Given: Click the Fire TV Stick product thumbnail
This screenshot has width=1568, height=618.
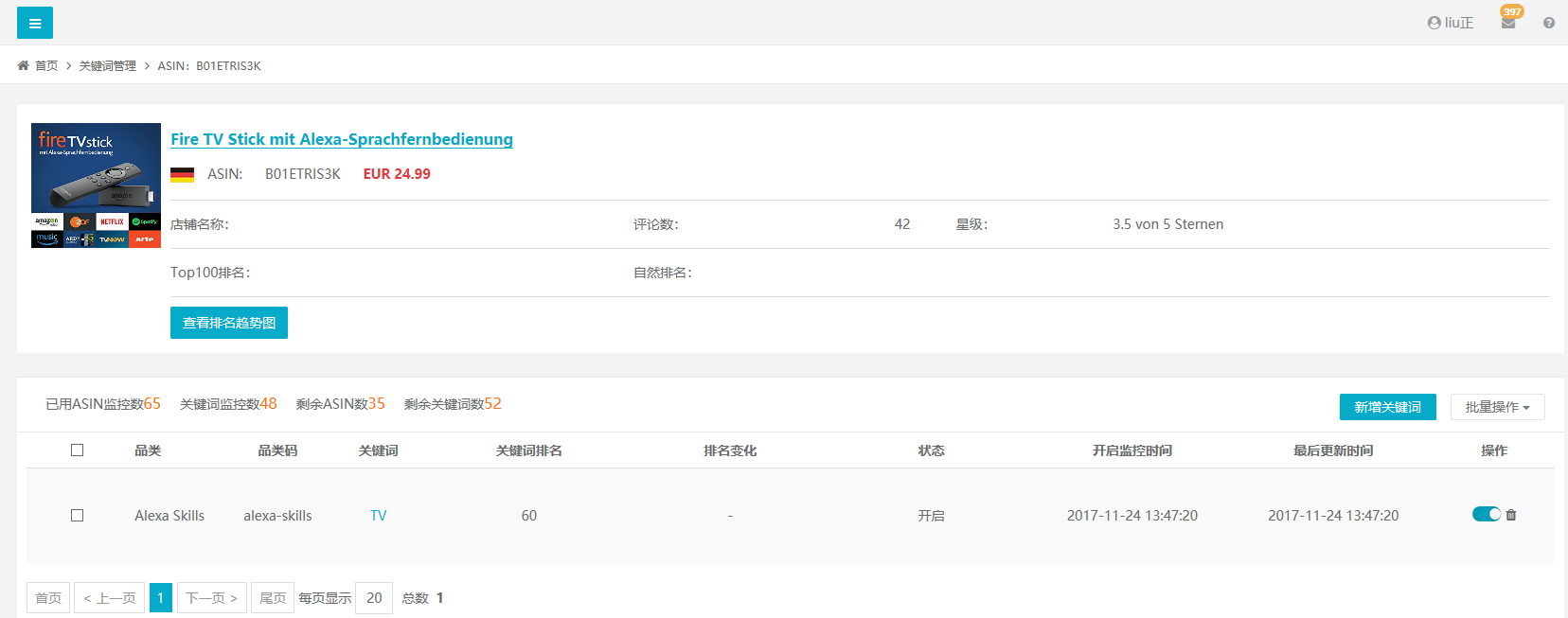Looking at the screenshot, I should pos(96,185).
